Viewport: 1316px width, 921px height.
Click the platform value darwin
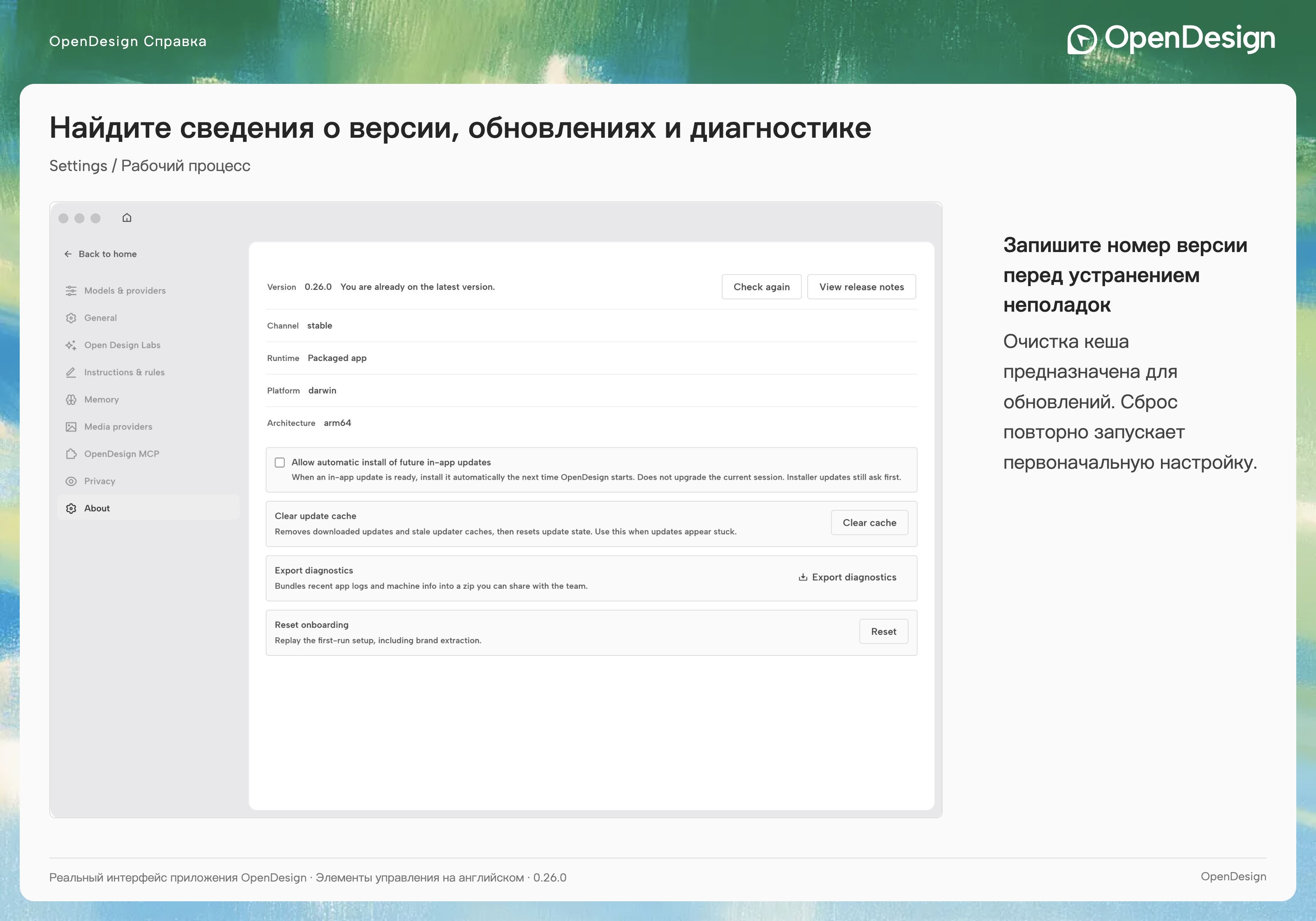[322, 391]
